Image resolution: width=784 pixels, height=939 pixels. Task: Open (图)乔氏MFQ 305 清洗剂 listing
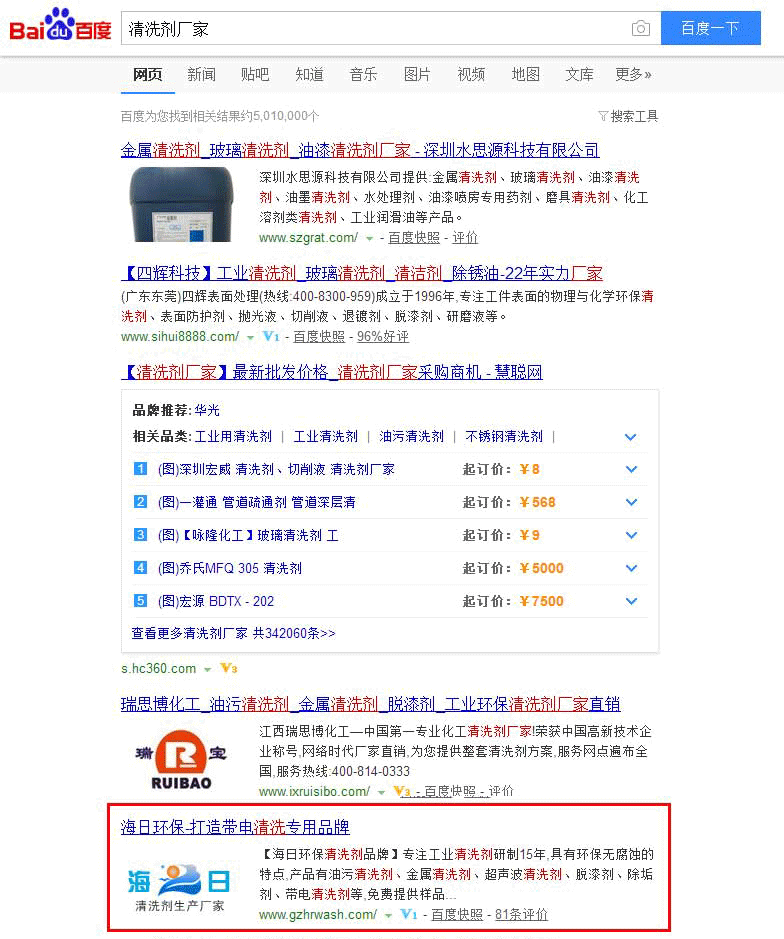click(229, 568)
